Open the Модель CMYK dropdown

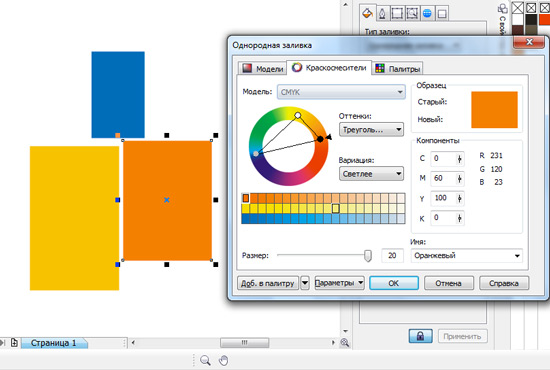click(x=341, y=92)
